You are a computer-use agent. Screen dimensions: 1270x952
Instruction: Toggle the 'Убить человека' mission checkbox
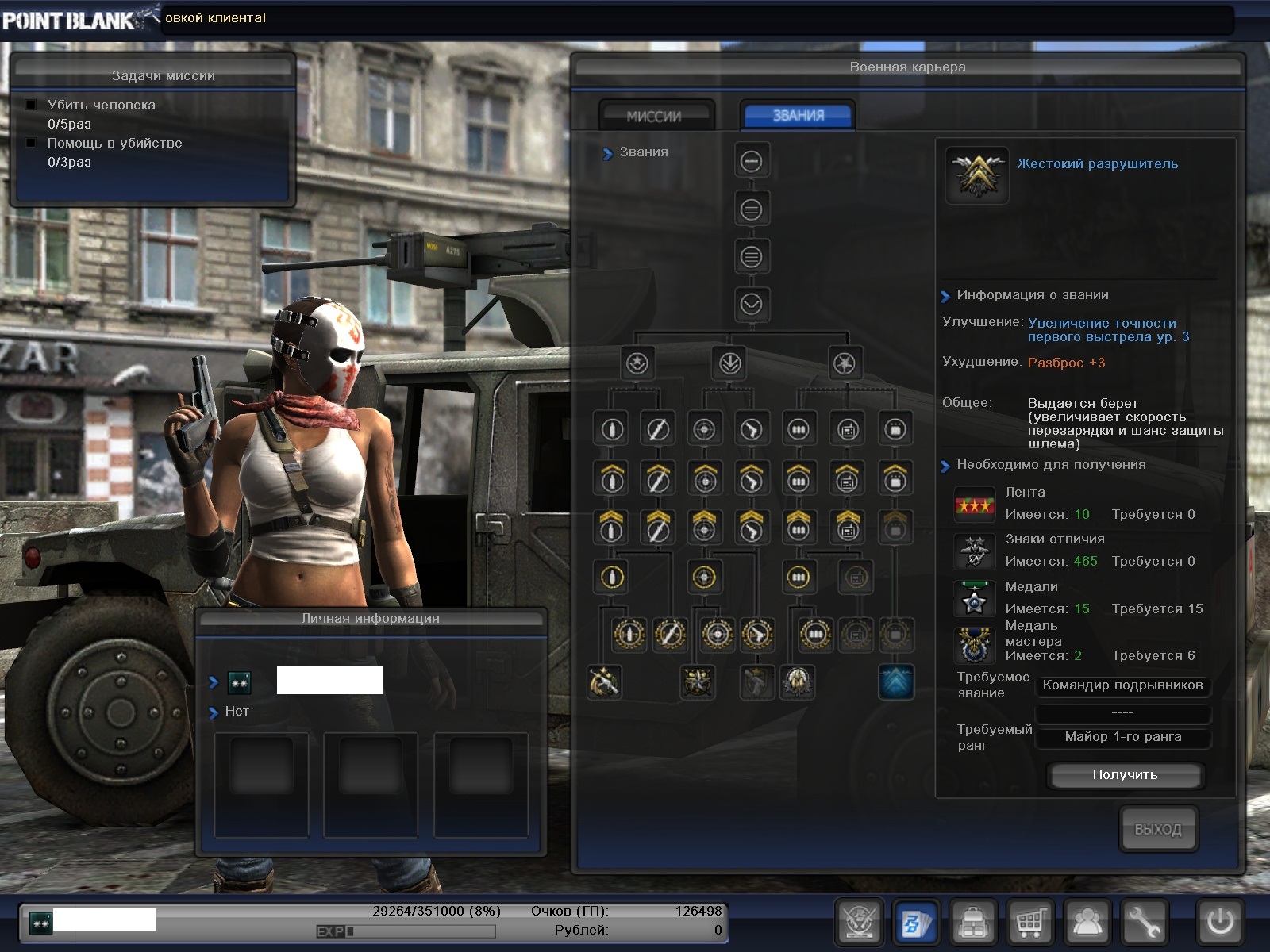(x=32, y=105)
